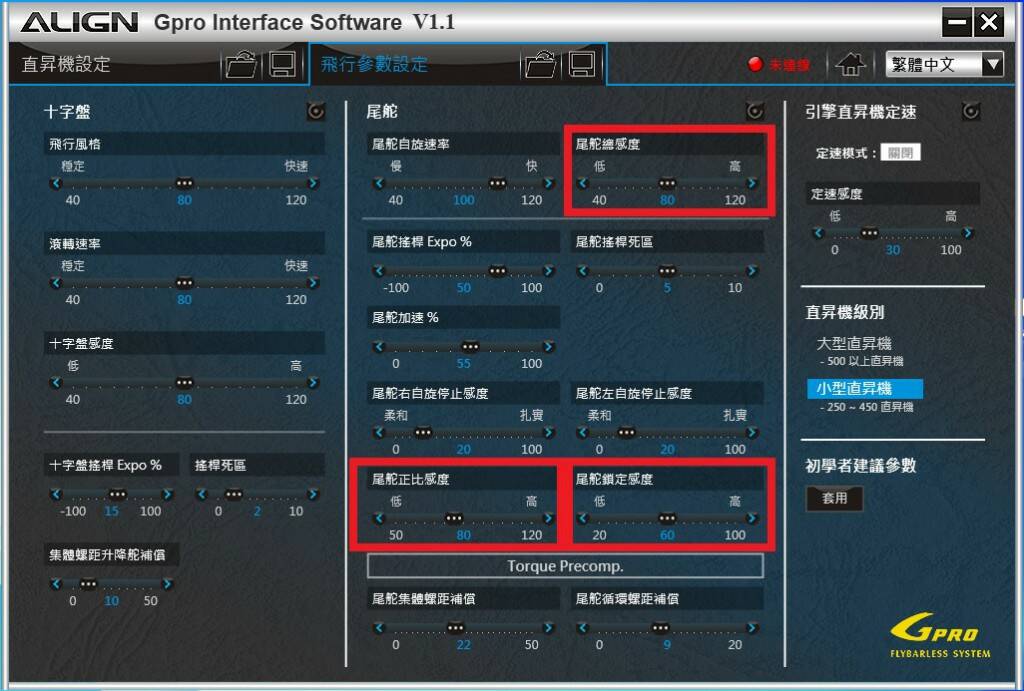This screenshot has height=691, width=1024.
Task: Click 尾舵右自旋停止感度 slider handle
Action: 423,432
